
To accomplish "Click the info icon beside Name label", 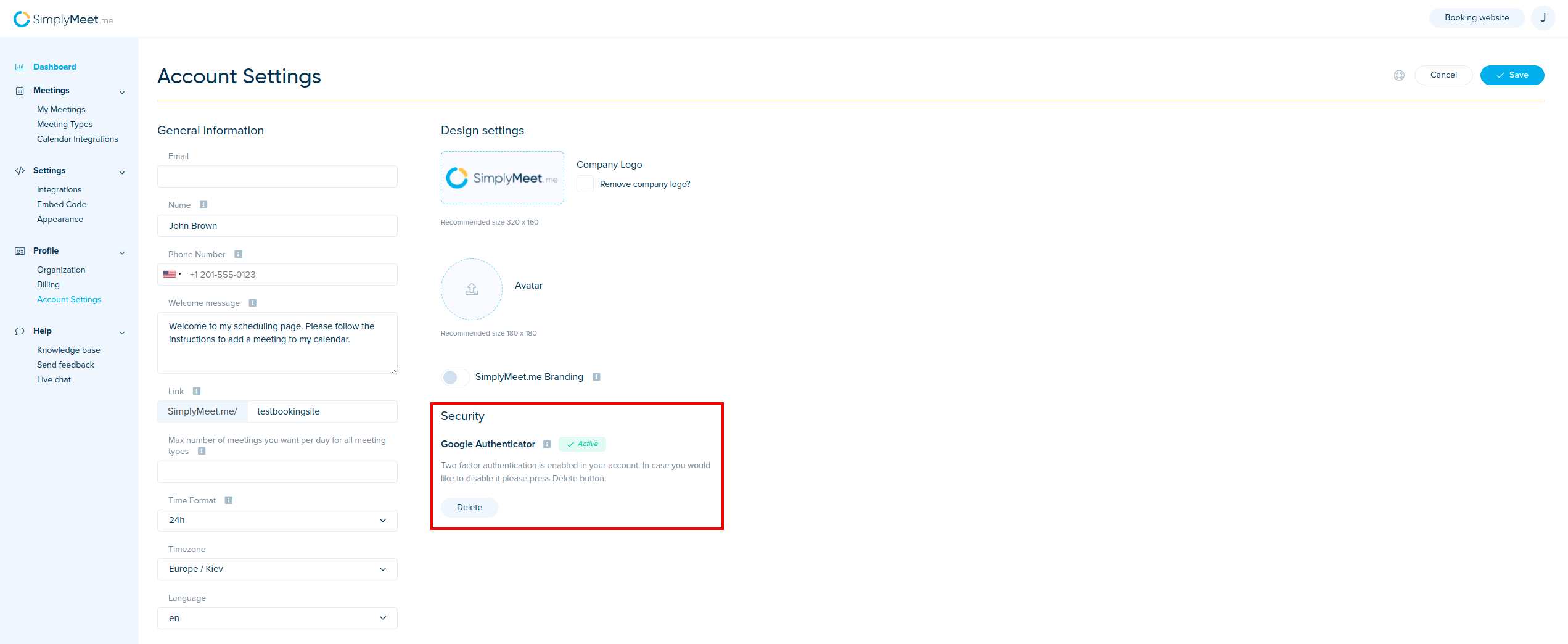I will (203, 205).
